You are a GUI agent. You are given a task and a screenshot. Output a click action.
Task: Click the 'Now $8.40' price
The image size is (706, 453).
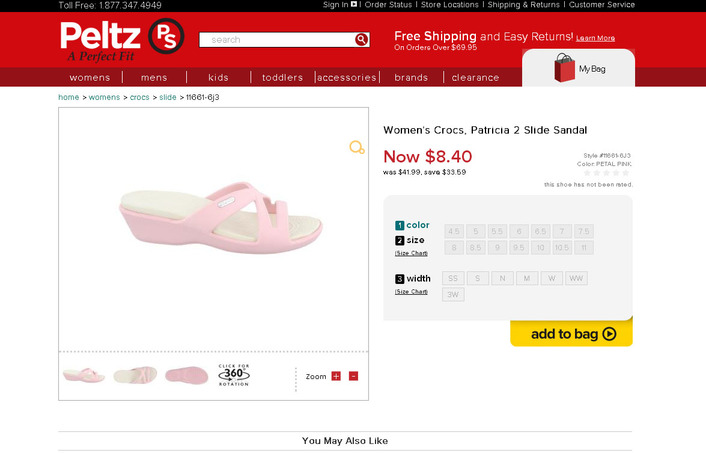(x=427, y=157)
